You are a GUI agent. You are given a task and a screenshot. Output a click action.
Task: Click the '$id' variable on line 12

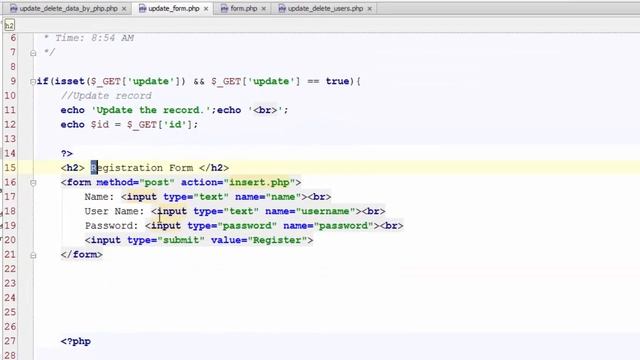(x=100, y=124)
